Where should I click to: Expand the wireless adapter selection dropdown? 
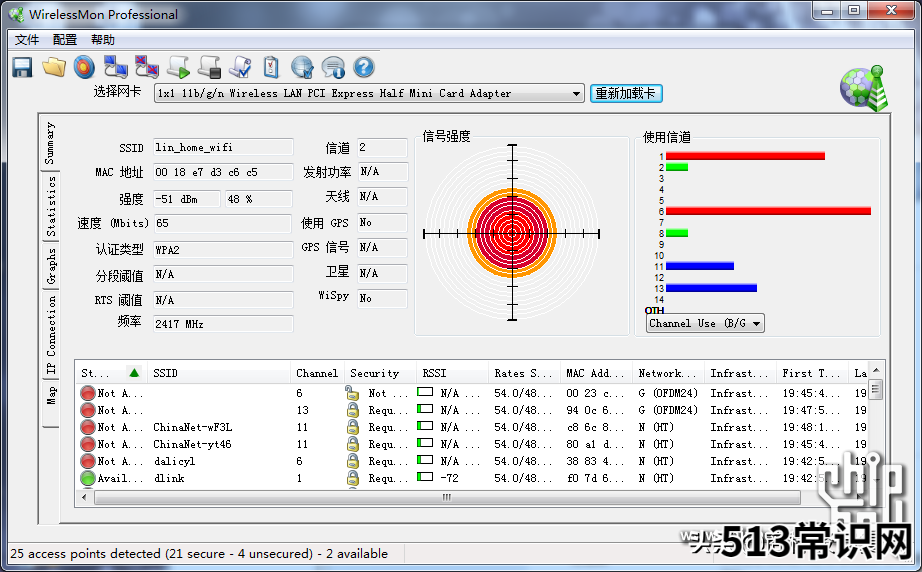576,93
